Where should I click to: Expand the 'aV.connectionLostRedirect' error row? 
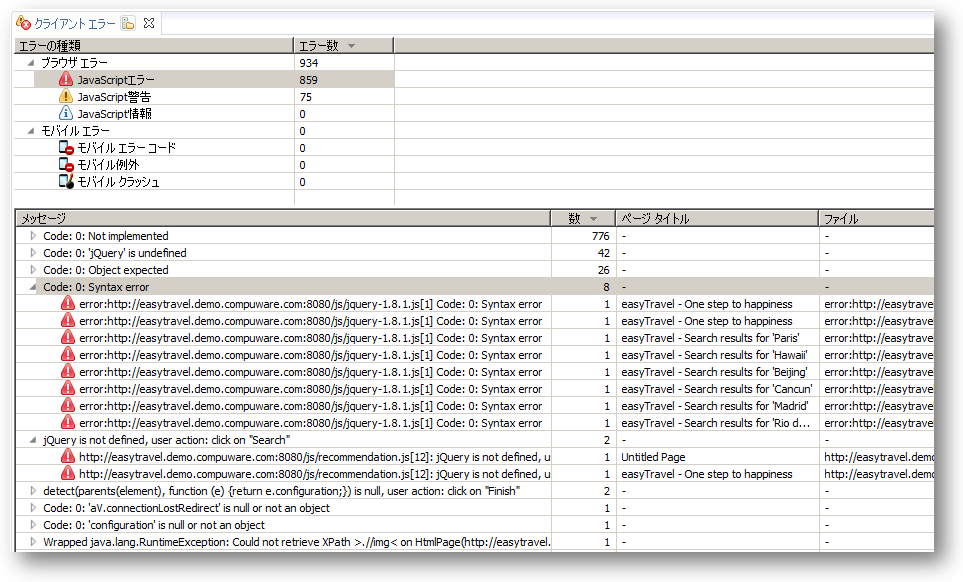(x=33, y=508)
